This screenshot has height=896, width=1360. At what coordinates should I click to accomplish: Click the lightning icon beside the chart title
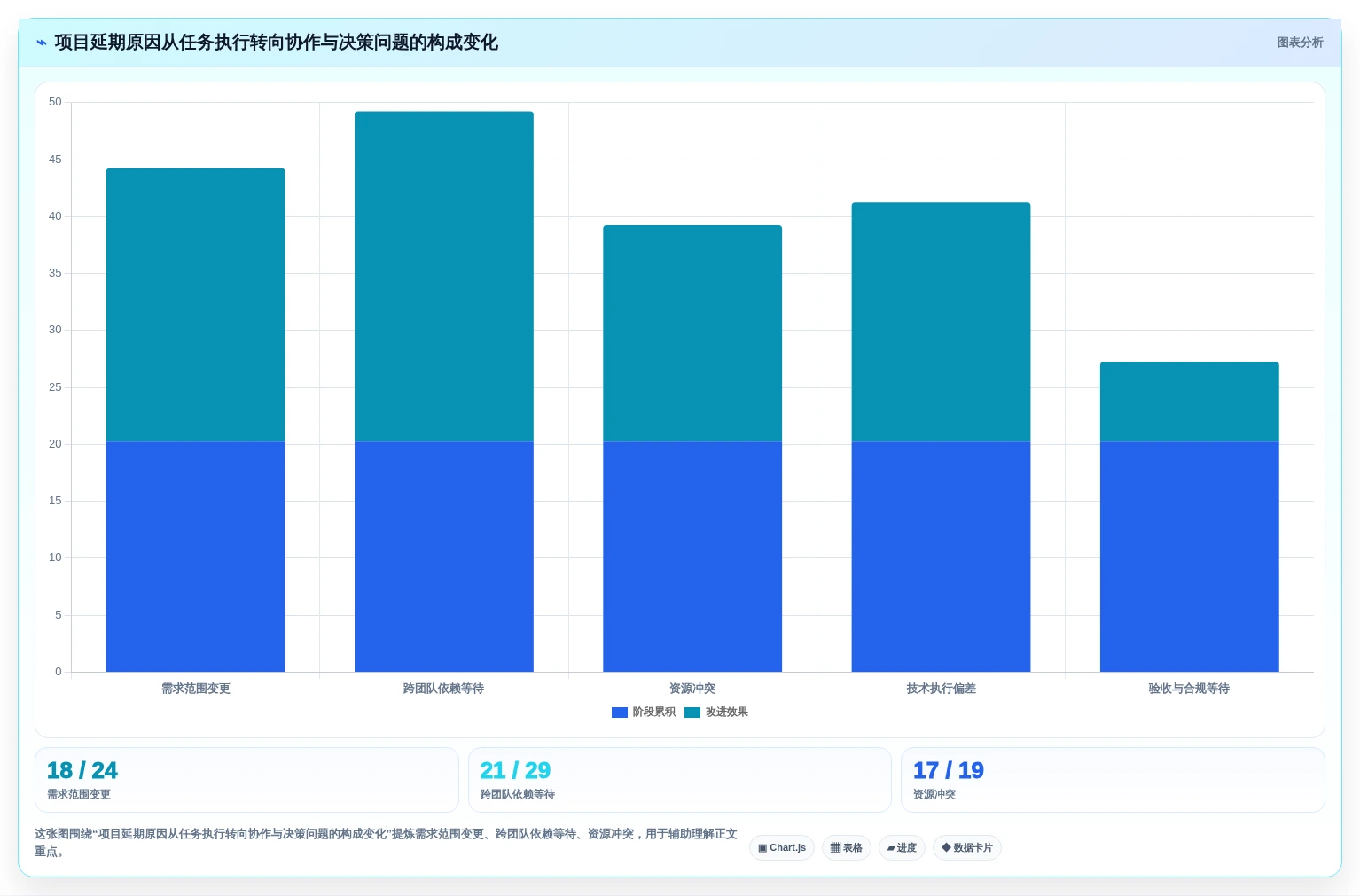41,43
